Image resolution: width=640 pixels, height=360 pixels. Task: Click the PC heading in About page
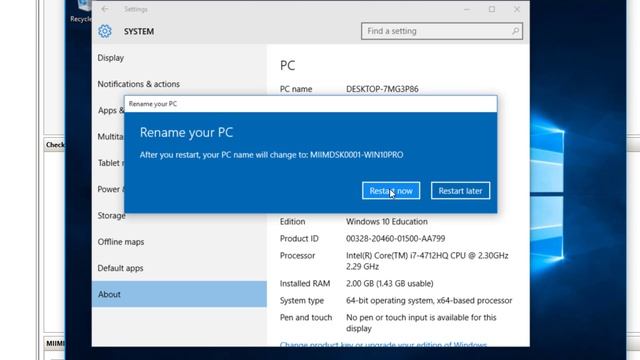[x=287, y=66]
